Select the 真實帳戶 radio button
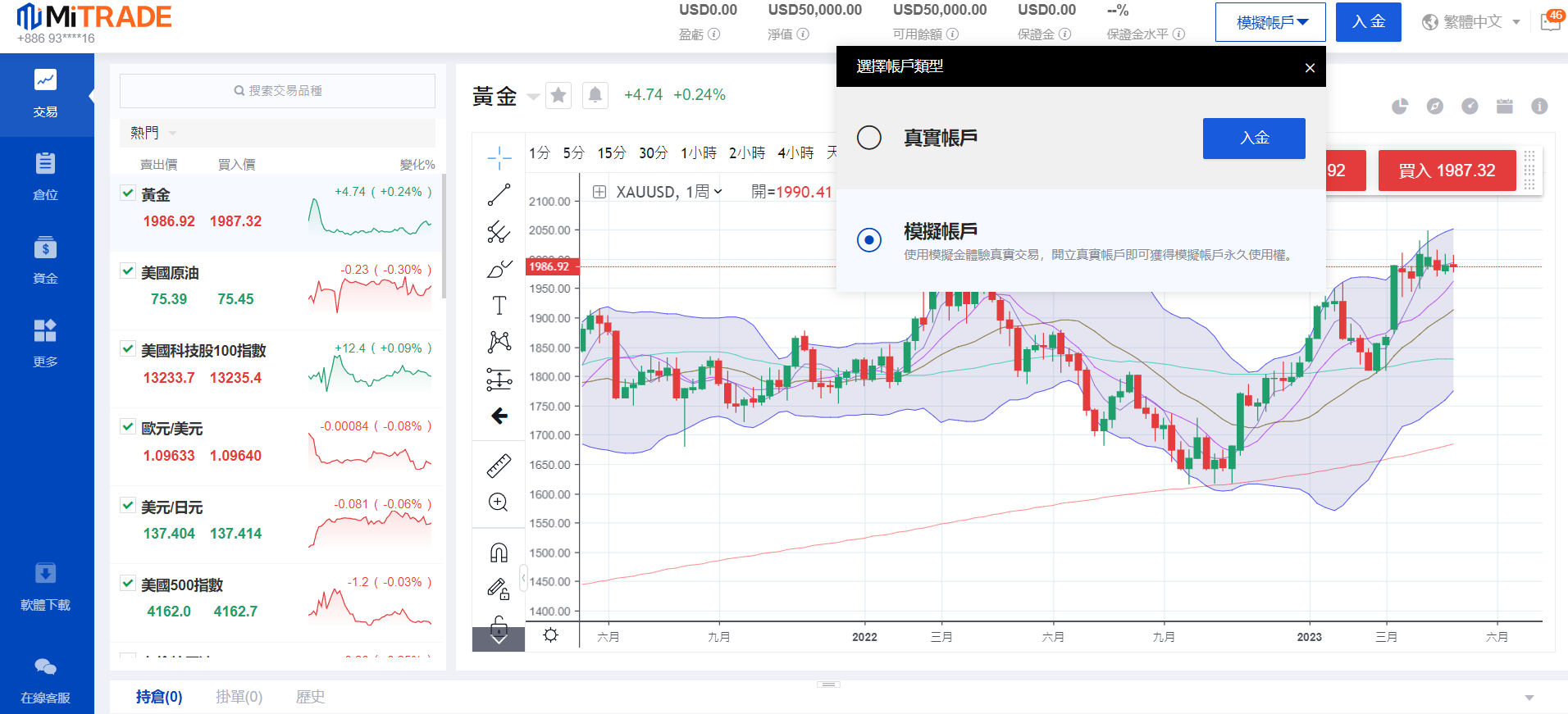 (x=869, y=138)
